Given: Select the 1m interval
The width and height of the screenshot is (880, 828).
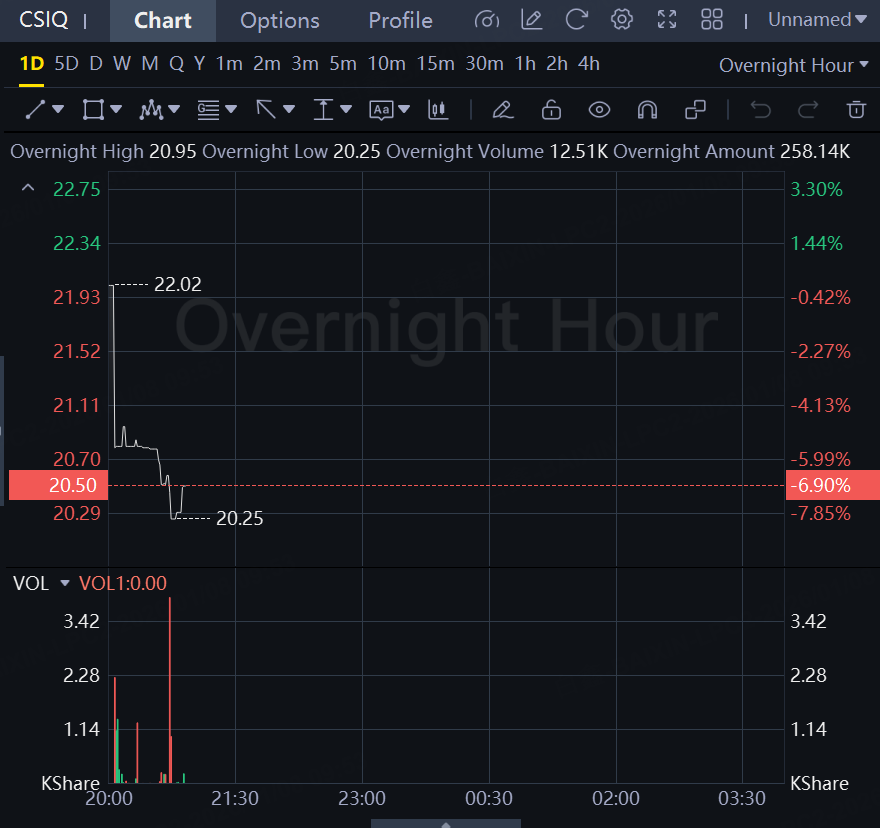Looking at the screenshot, I should [x=229, y=64].
